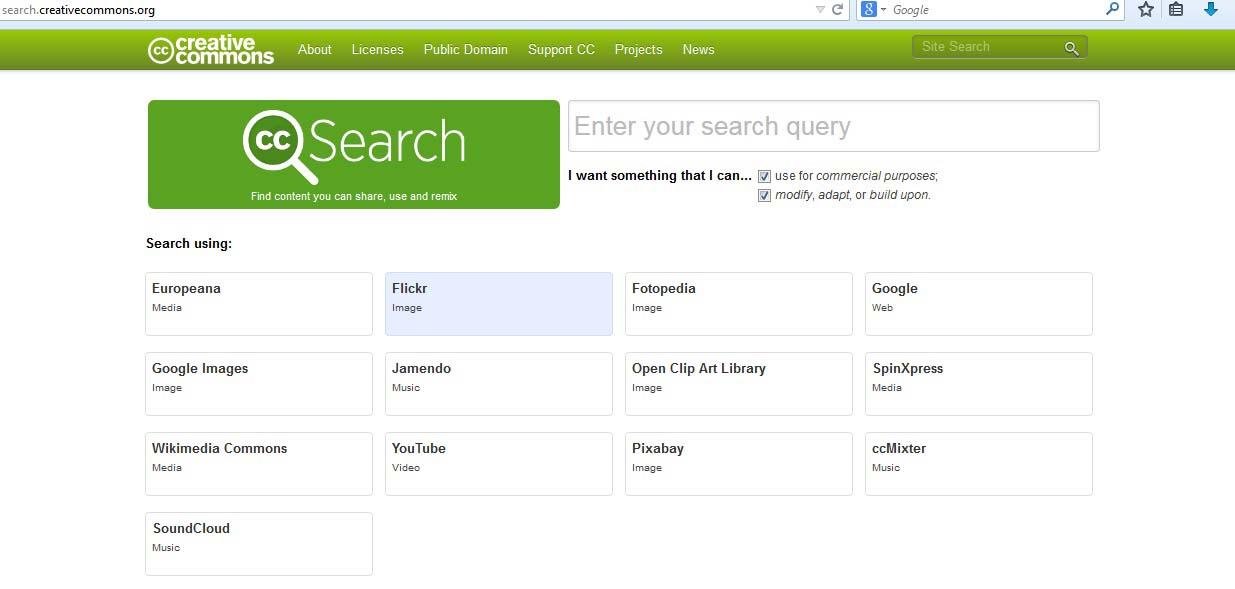Select Flickr as search source
The height and width of the screenshot is (589, 1235).
(499, 304)
